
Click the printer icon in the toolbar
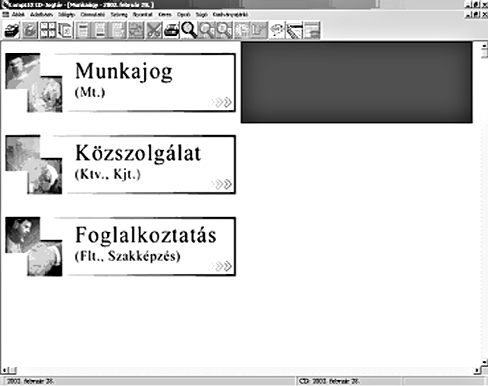[x=171, y=30]
